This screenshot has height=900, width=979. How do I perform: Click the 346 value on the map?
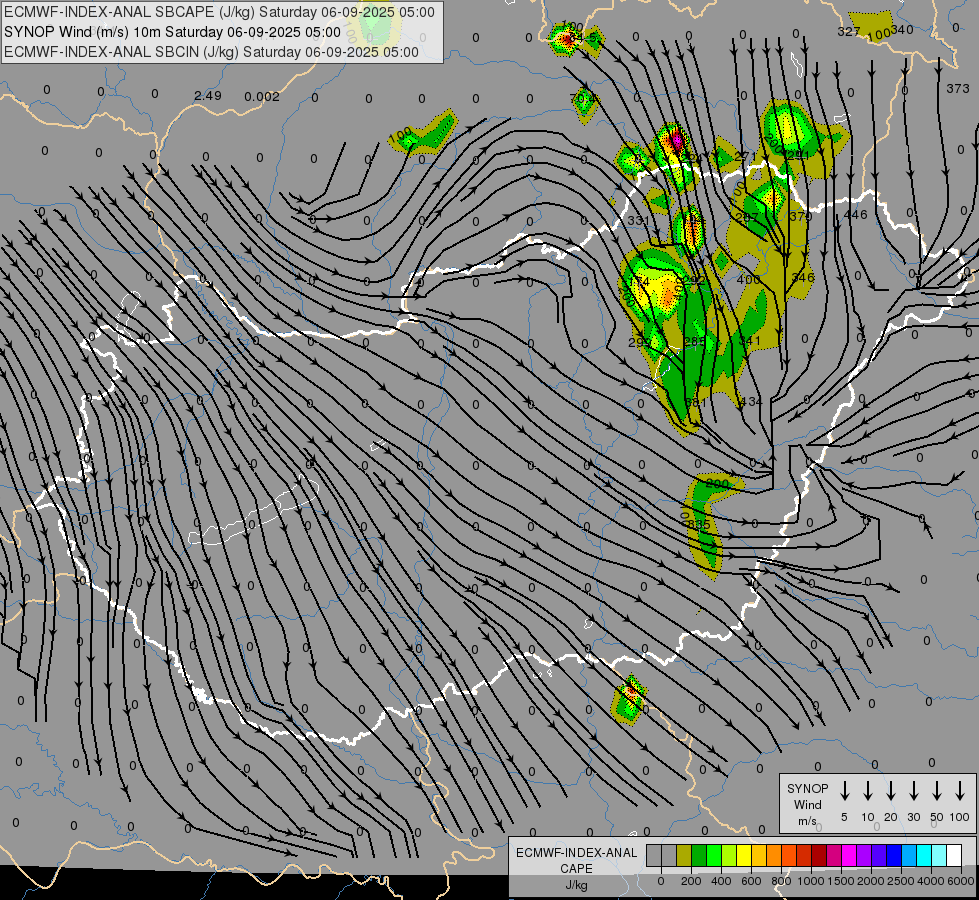click(803, 277)
